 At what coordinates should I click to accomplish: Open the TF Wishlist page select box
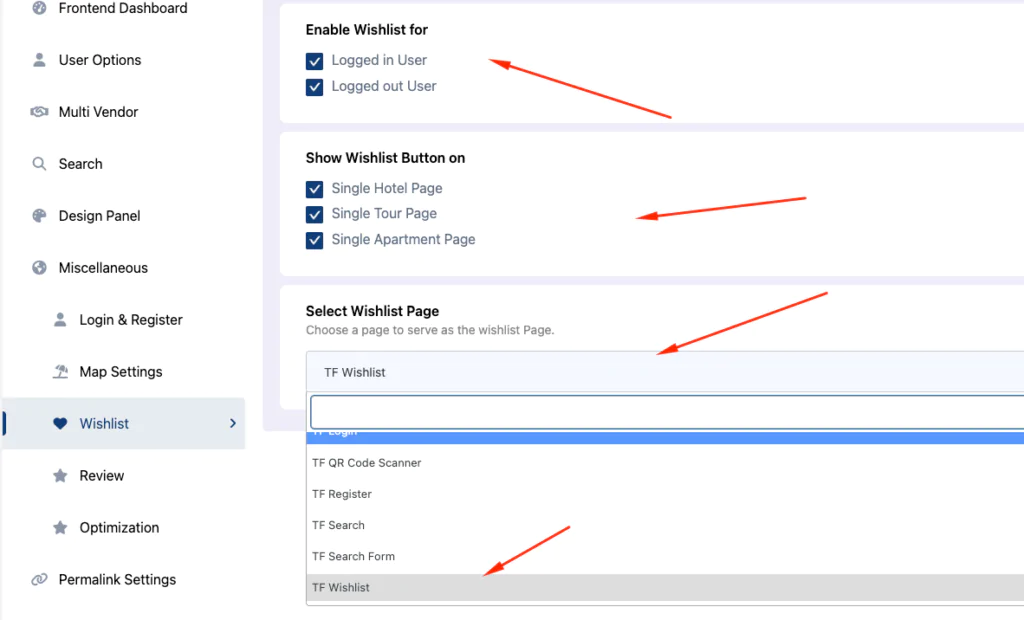tap(665, 372)
